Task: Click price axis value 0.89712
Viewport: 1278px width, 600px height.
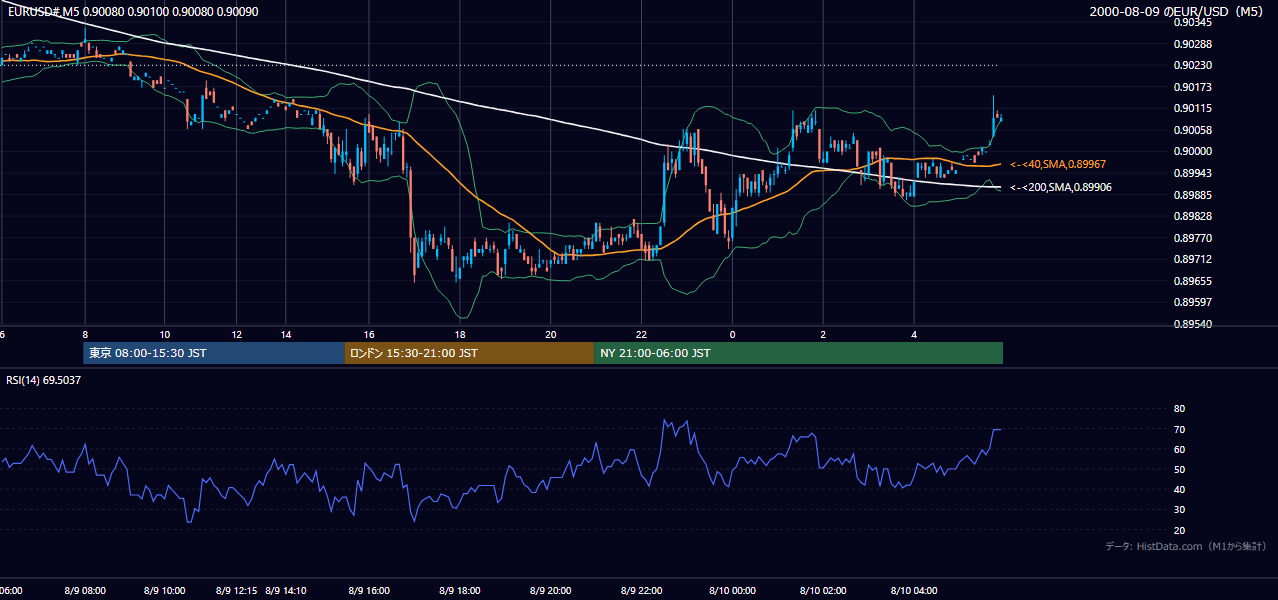Action: click(1192, 259)
